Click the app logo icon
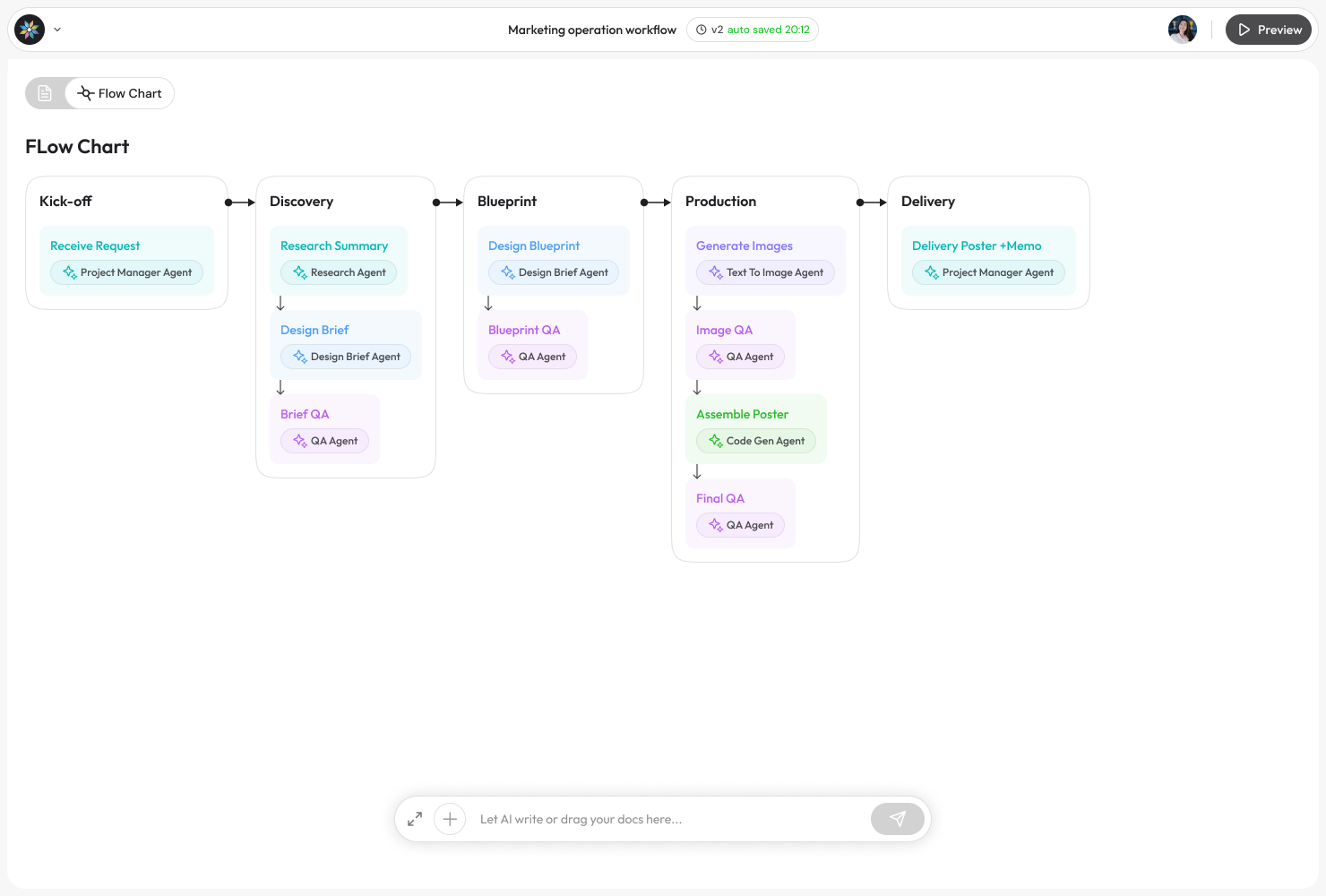1326x896 pixels. coord(30,30)
